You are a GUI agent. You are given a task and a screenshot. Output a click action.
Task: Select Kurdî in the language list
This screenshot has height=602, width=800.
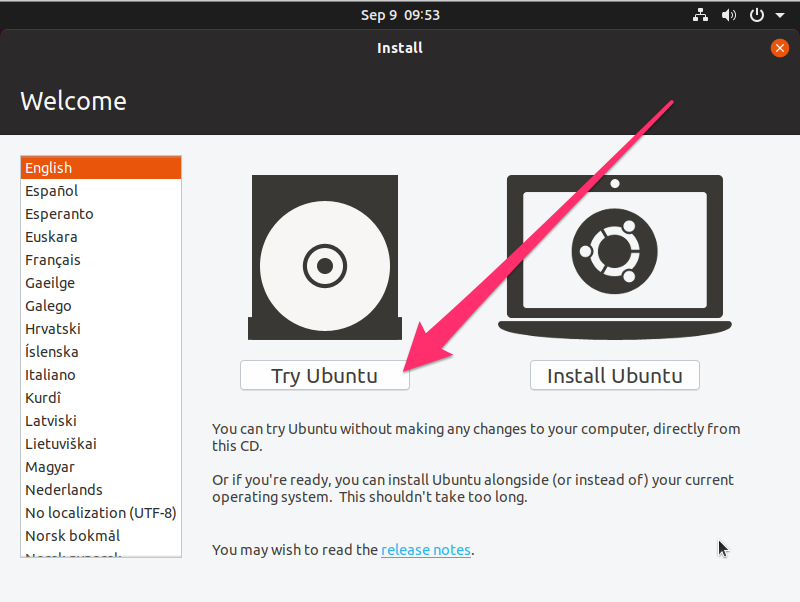(101, 397)
